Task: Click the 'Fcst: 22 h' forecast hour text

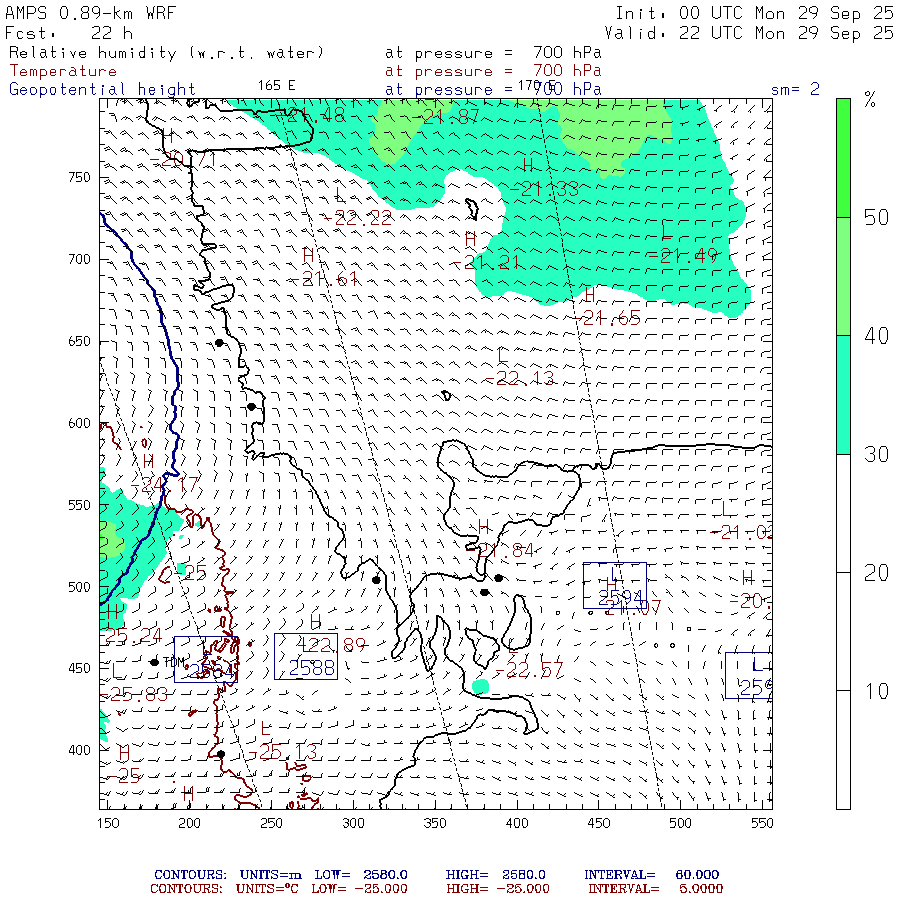Action: tap(62, 33)
